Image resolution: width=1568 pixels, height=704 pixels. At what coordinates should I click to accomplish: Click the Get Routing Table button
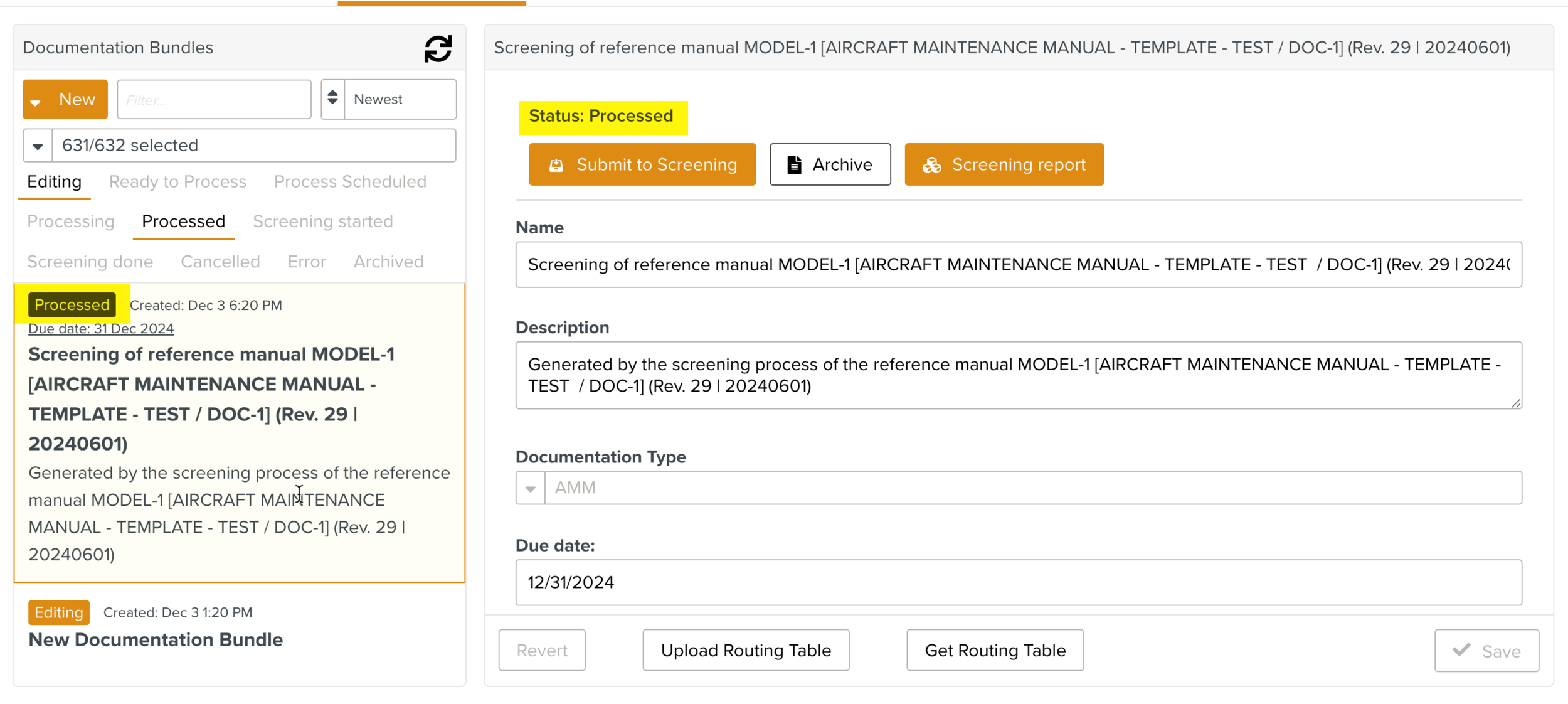coord(994,651)
